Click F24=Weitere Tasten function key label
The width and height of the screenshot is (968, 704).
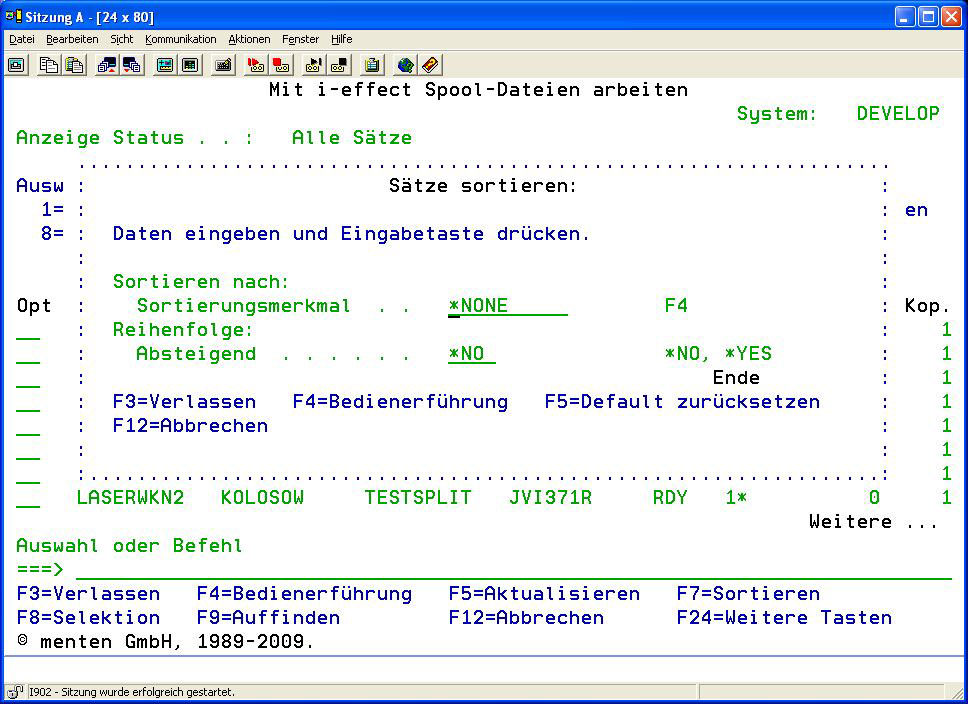pyautogui.click(x=784, y=618)
